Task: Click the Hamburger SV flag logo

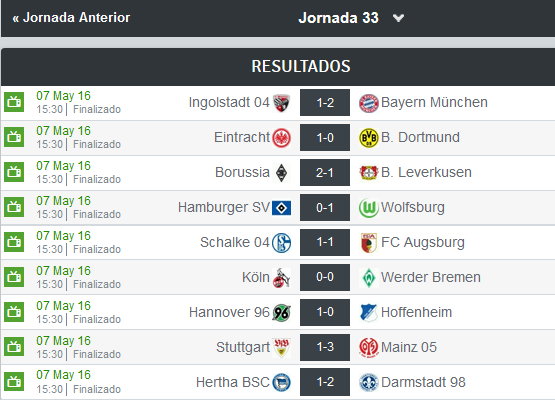Action: tap(281, 208)
